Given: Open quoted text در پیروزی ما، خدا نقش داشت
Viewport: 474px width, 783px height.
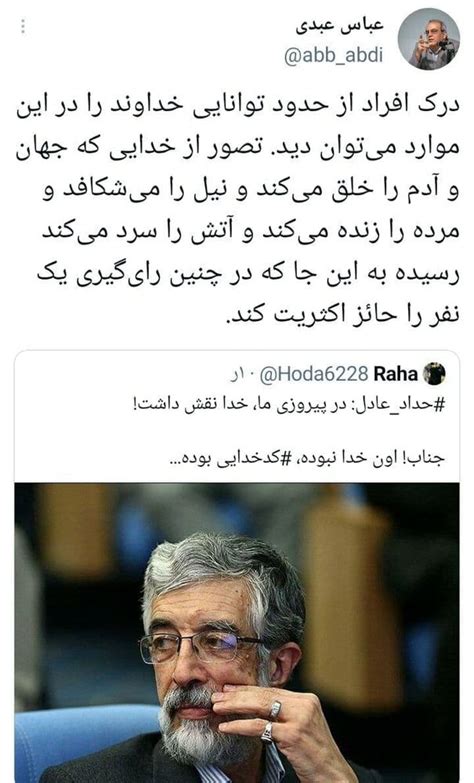Looking at the screenshot, I should 243,404.
